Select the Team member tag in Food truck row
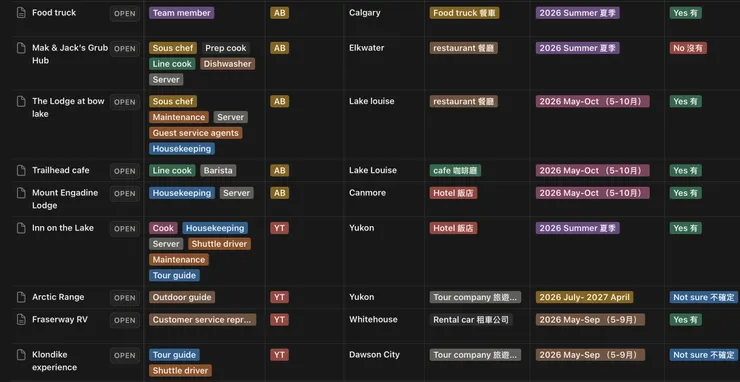 tap(182, 13)
